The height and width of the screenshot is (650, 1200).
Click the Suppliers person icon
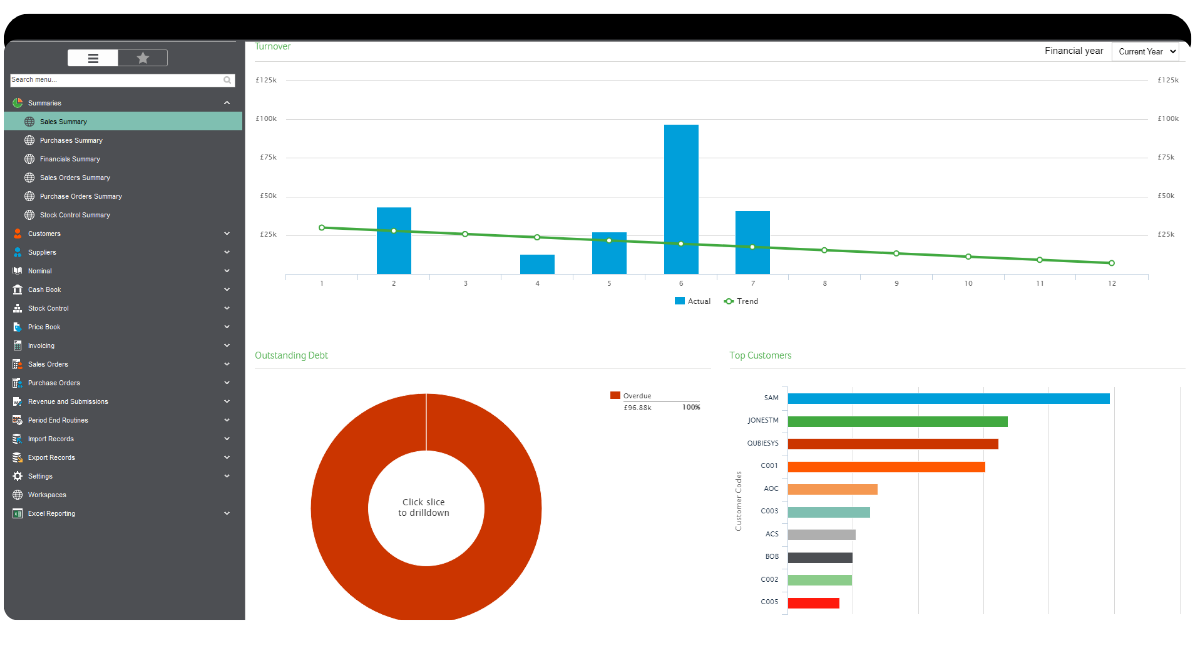[x=17, y=252]
